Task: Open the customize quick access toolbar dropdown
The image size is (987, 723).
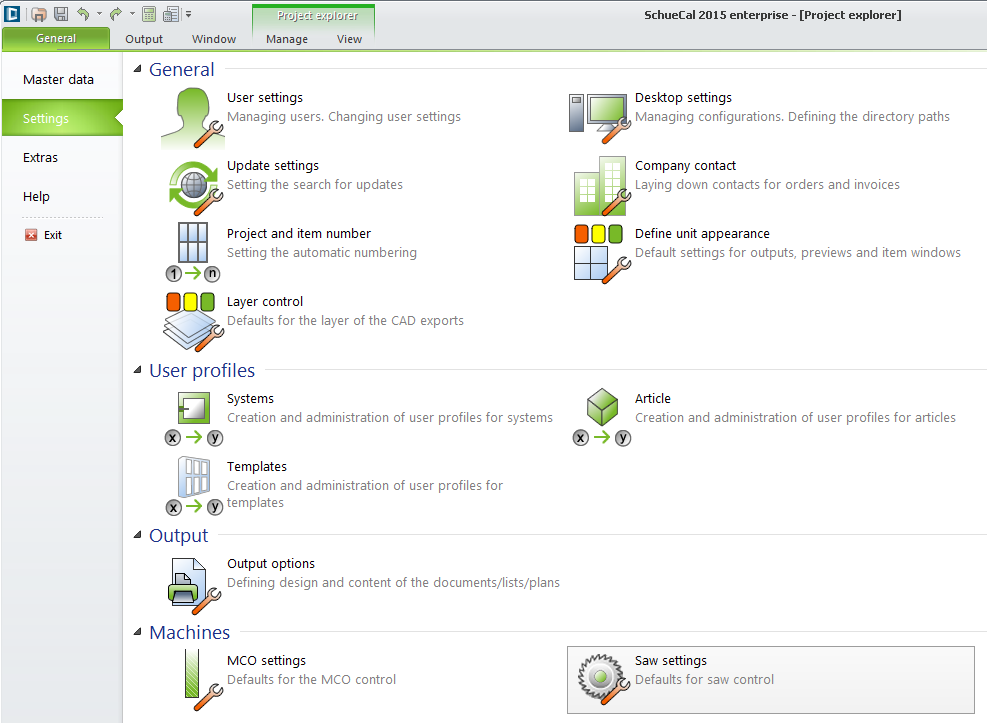Action: tap(189, 14)
